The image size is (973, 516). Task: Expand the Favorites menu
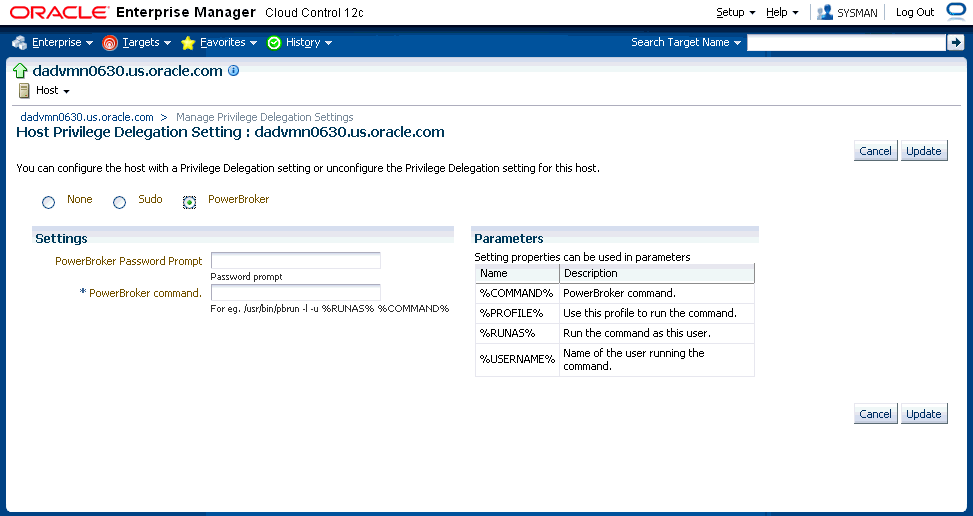228,42
